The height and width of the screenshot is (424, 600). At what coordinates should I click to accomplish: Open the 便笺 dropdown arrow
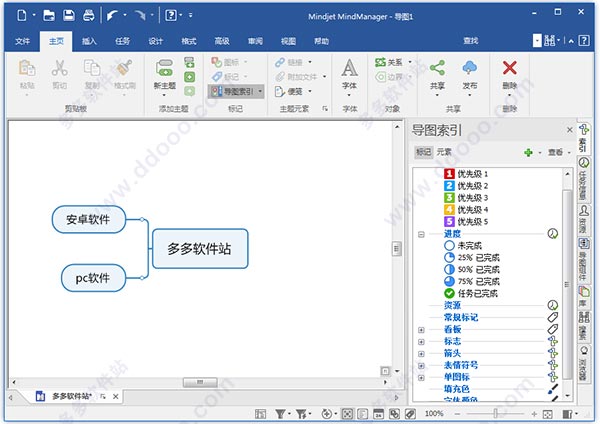[310, 91]
